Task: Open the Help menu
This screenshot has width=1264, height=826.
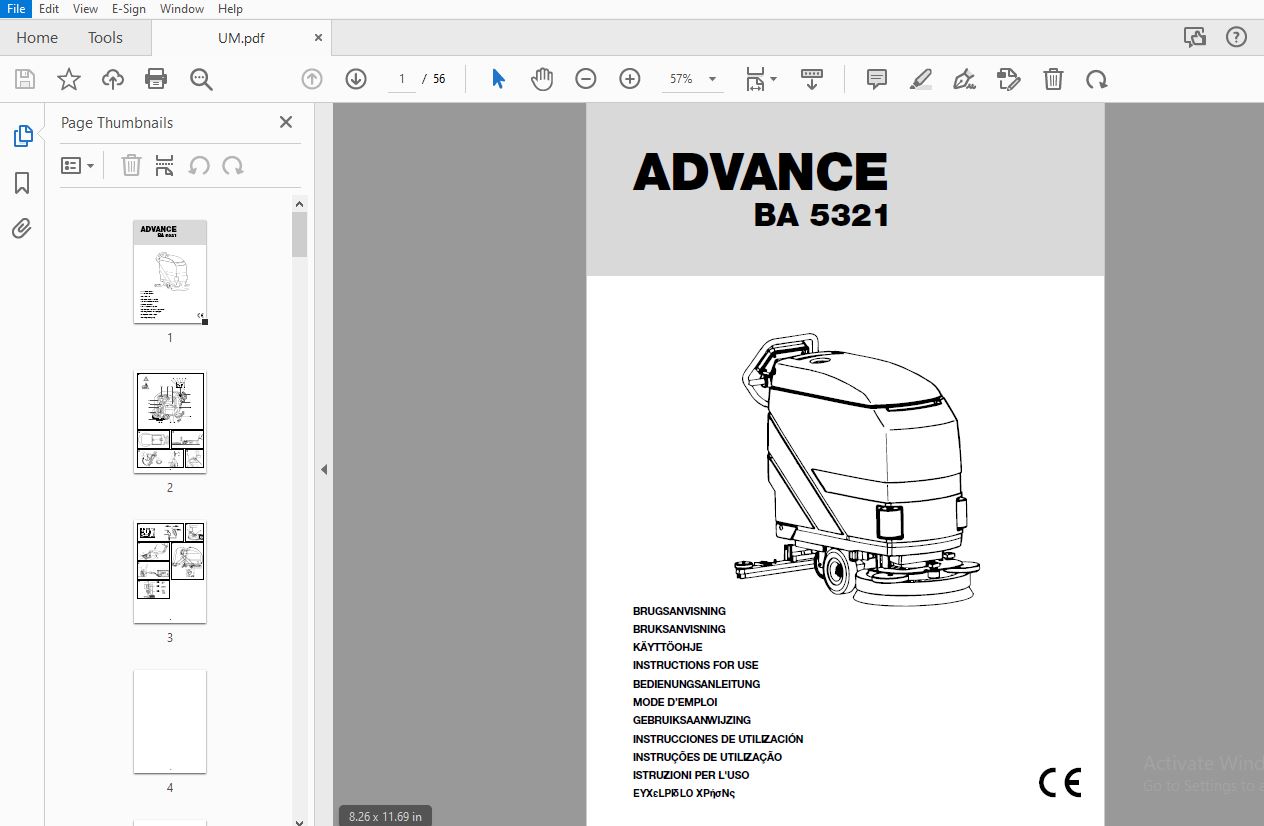Action: [x=231, y=8]
